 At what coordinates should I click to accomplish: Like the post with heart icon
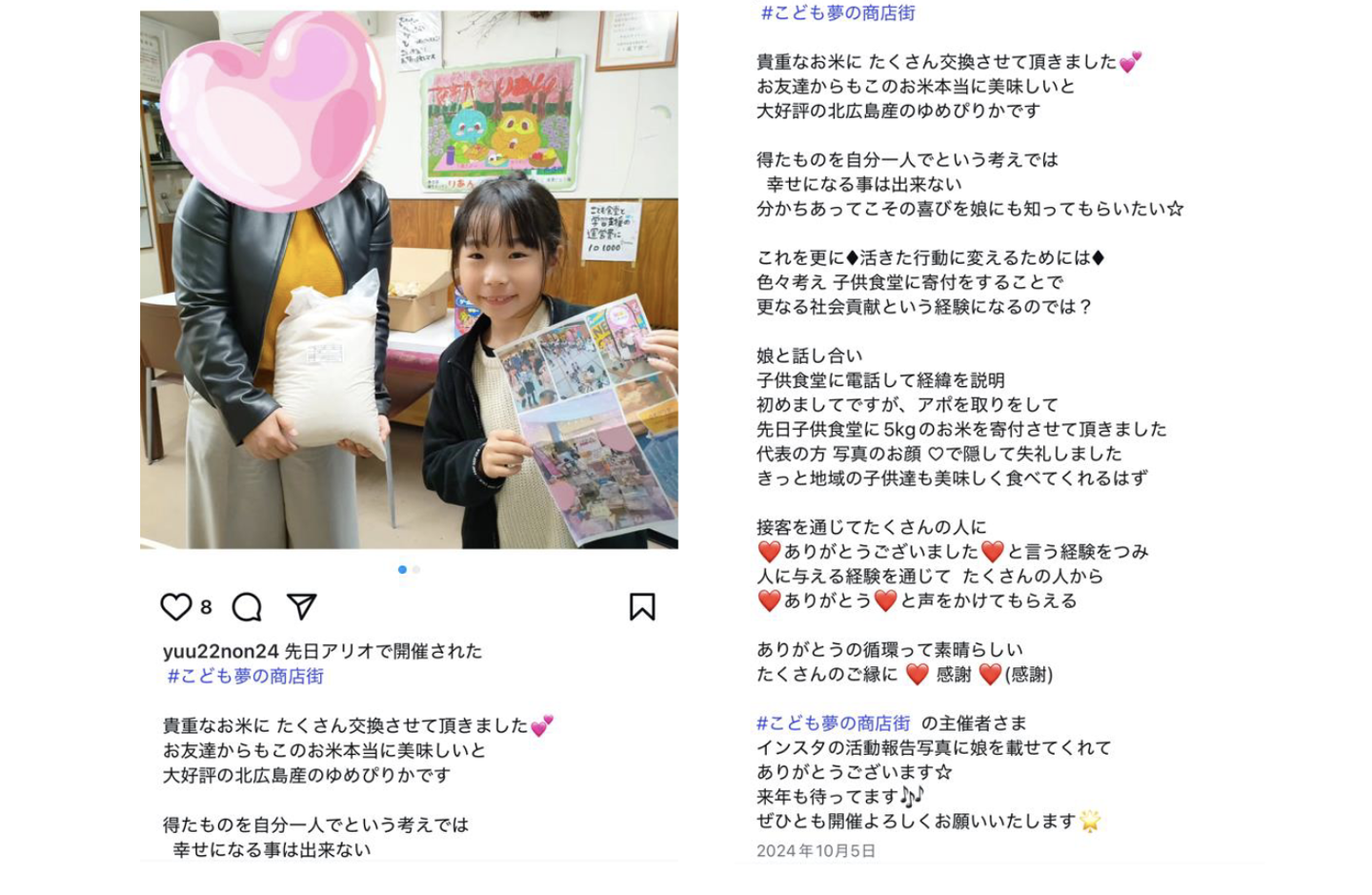[x=176, y=607]
